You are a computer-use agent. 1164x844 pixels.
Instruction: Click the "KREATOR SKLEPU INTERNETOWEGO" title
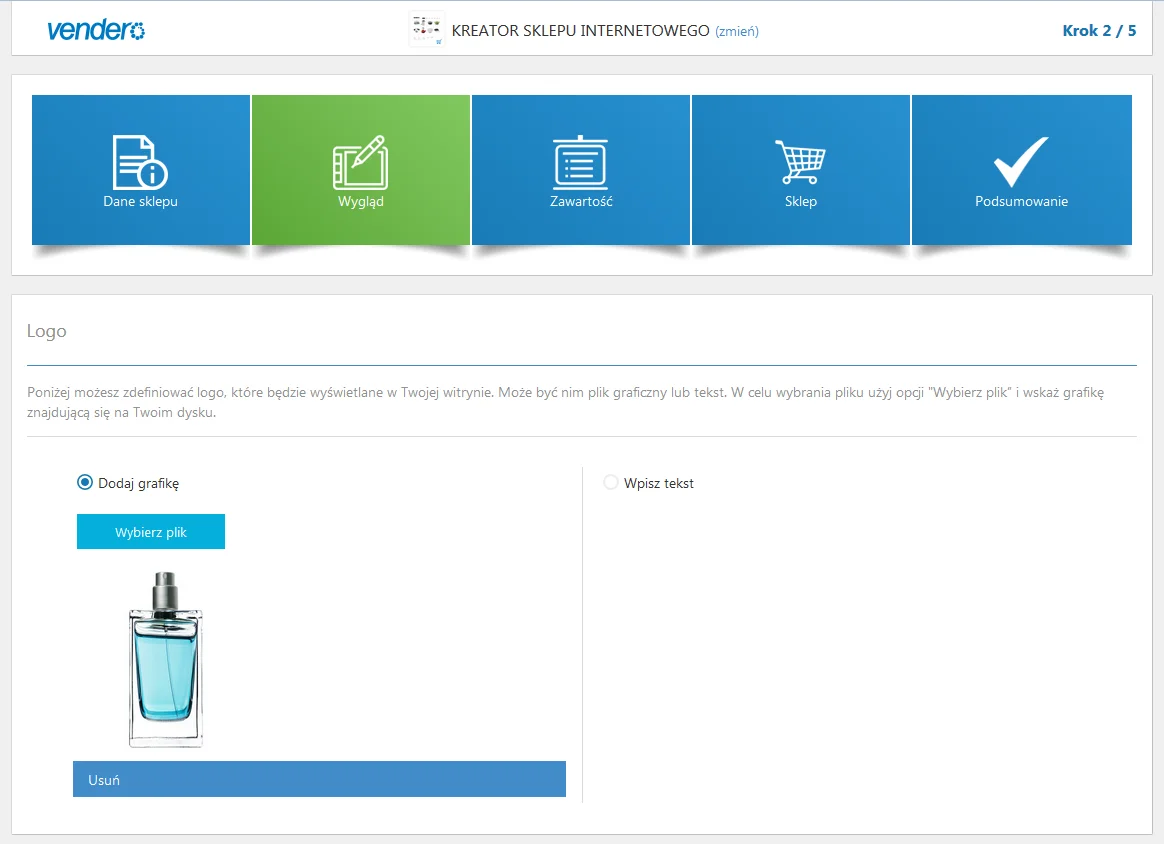(x=580, y=31)
